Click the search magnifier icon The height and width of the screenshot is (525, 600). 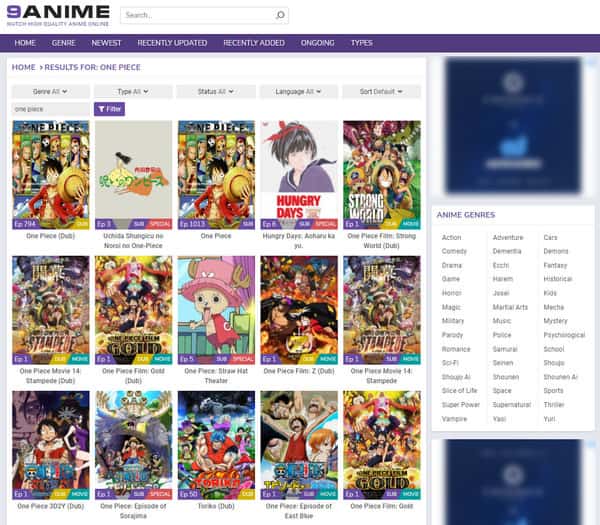[x=280, y=15]
